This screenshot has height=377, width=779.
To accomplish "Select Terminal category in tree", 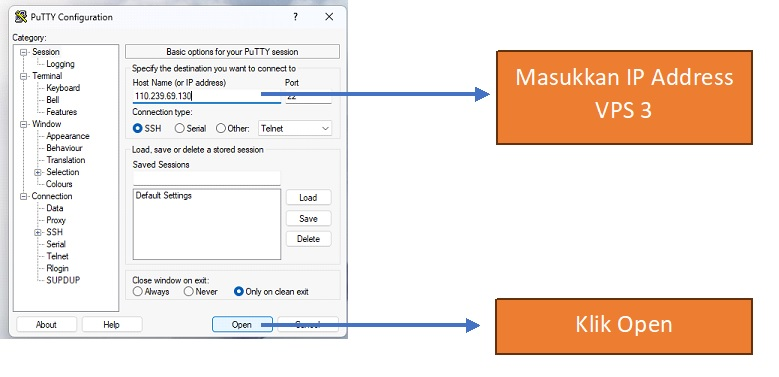I will pos(47,76).
